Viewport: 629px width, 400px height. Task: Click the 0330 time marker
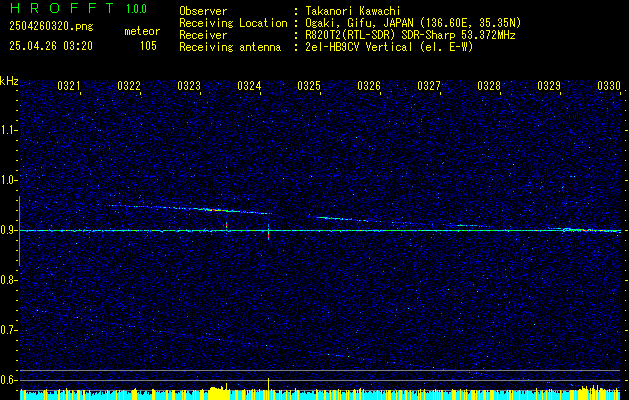(x=609, y=86)
